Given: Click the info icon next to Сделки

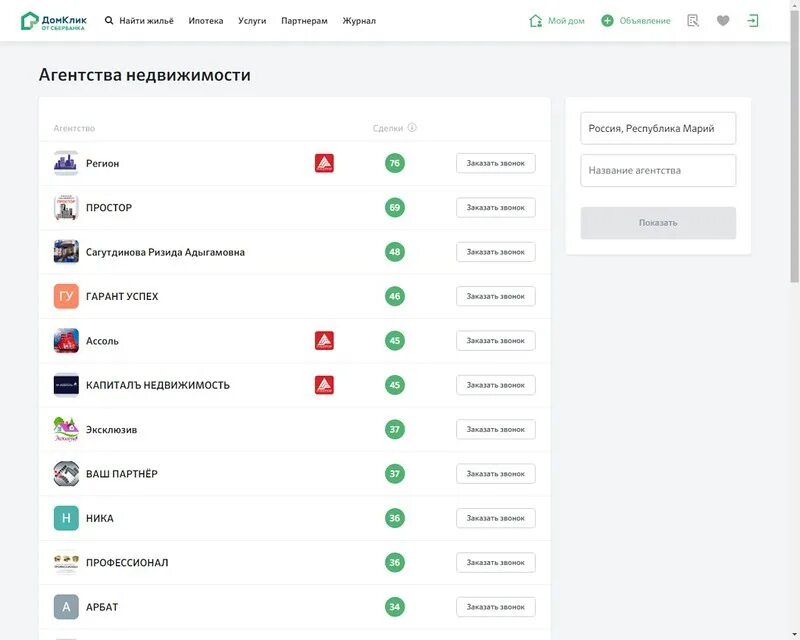Looking at the screenshot, I should click(x=412, y=128).
